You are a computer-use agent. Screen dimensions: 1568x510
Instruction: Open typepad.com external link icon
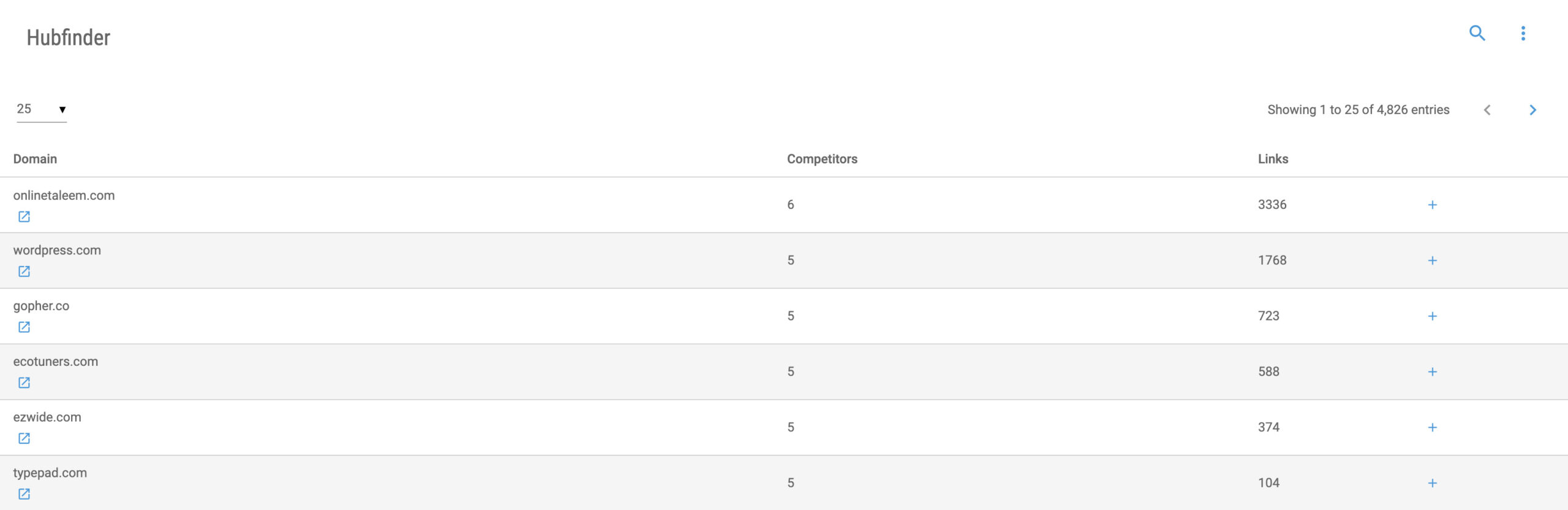pyautogui.click(x=24, y=493)
